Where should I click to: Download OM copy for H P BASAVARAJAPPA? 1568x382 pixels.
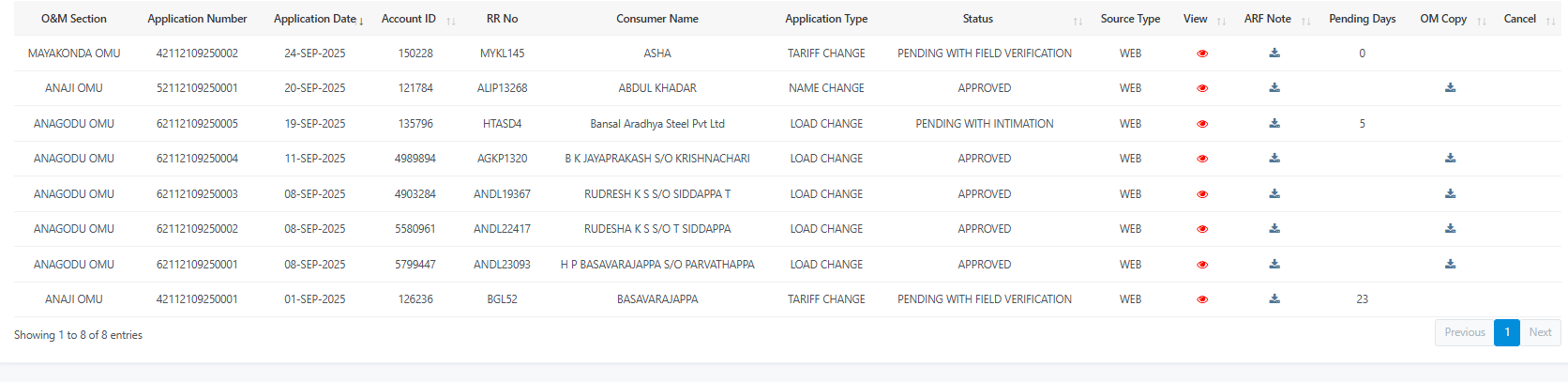[x=1450, y=265]
